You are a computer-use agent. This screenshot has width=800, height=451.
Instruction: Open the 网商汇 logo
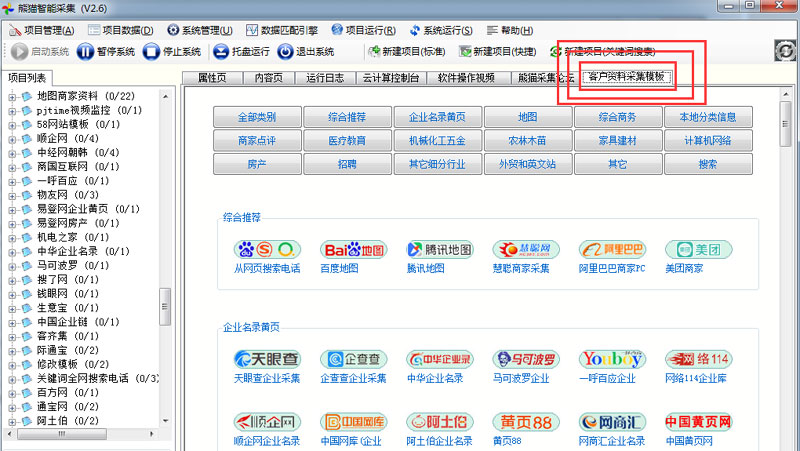tap(612, 422)
